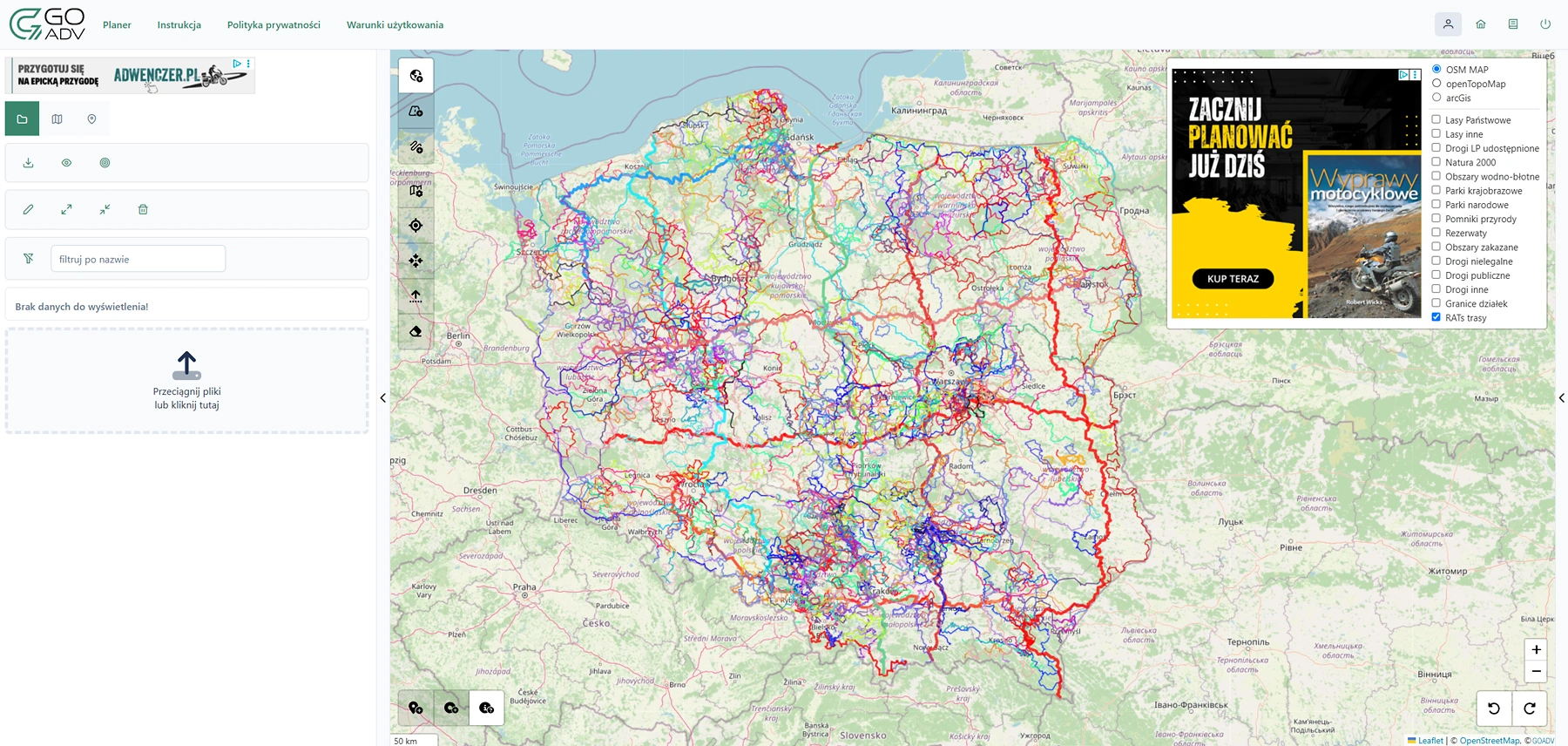Image resolution: width=1568 pixels, height=746 pixels.
Task: Click the map settings gear tool
Action: (x=416, y=190)
